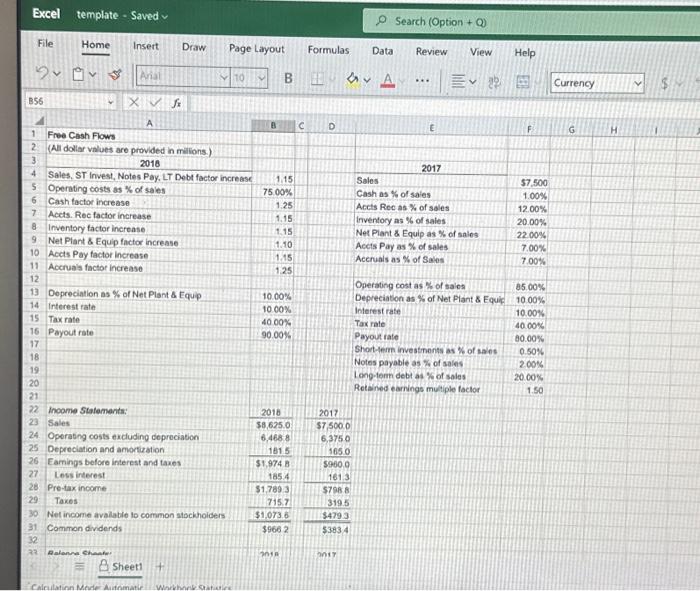This screenshot has width=700, height=591.
Task: Select the Format Painter brush icon
Action: pos(116,75)
